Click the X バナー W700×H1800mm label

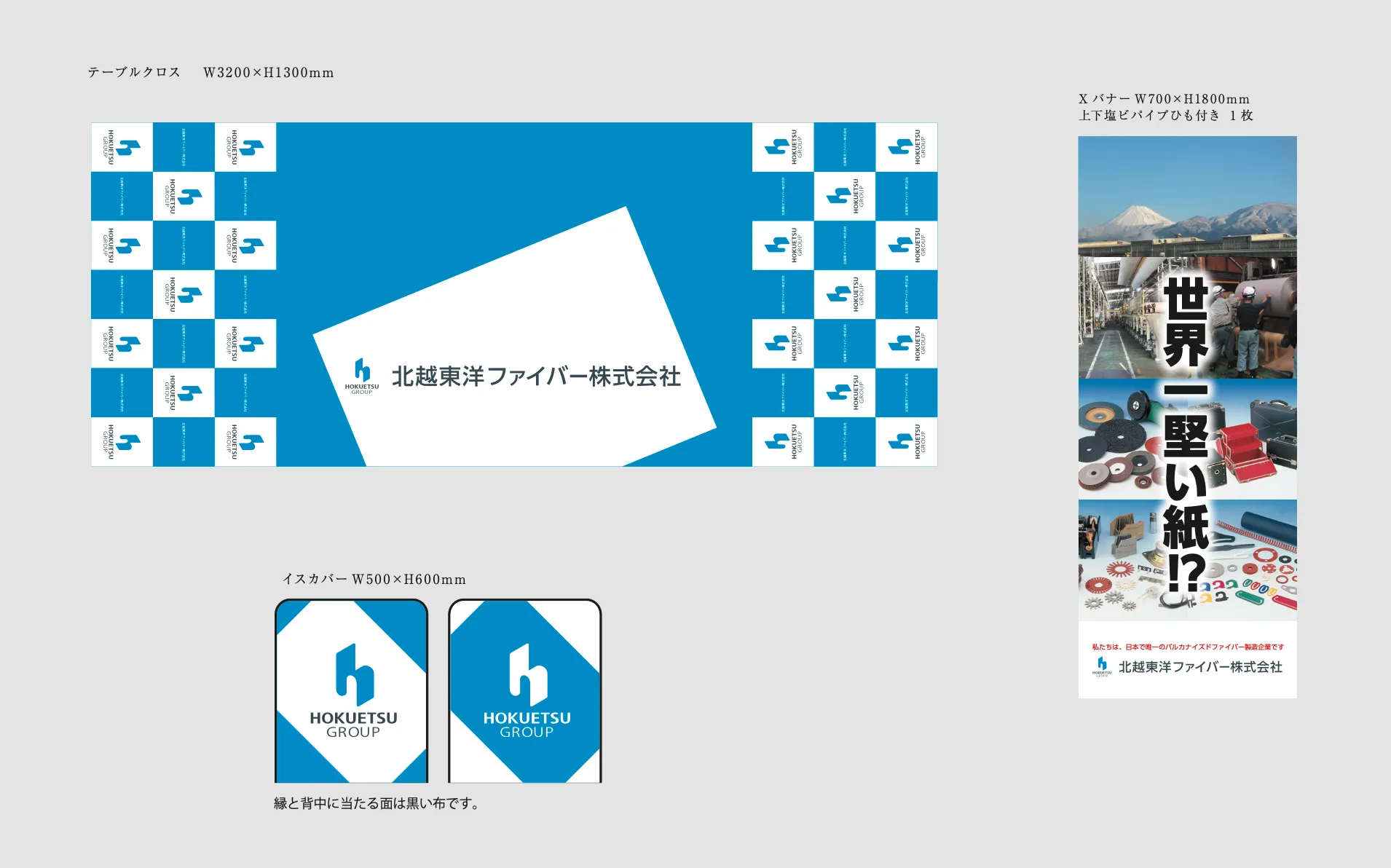tap(1164, 99)
